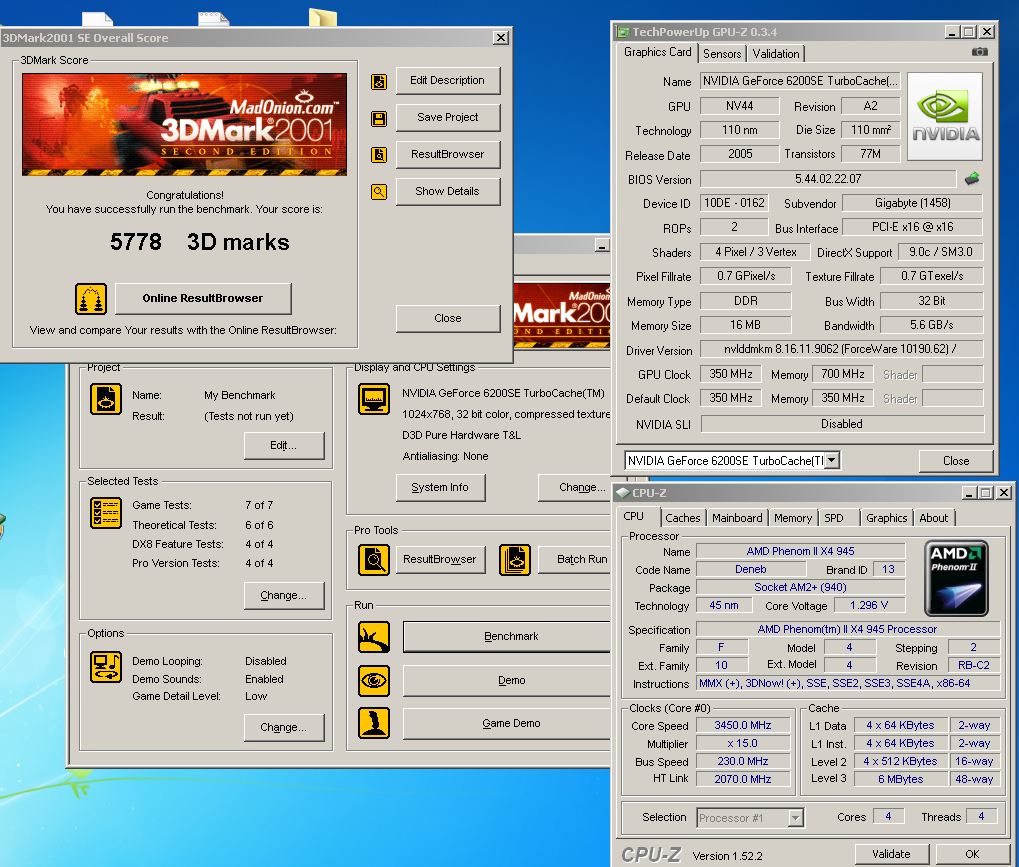
Task: Click the Pro Tools ResultBrowser button
Action: [440, 560]
